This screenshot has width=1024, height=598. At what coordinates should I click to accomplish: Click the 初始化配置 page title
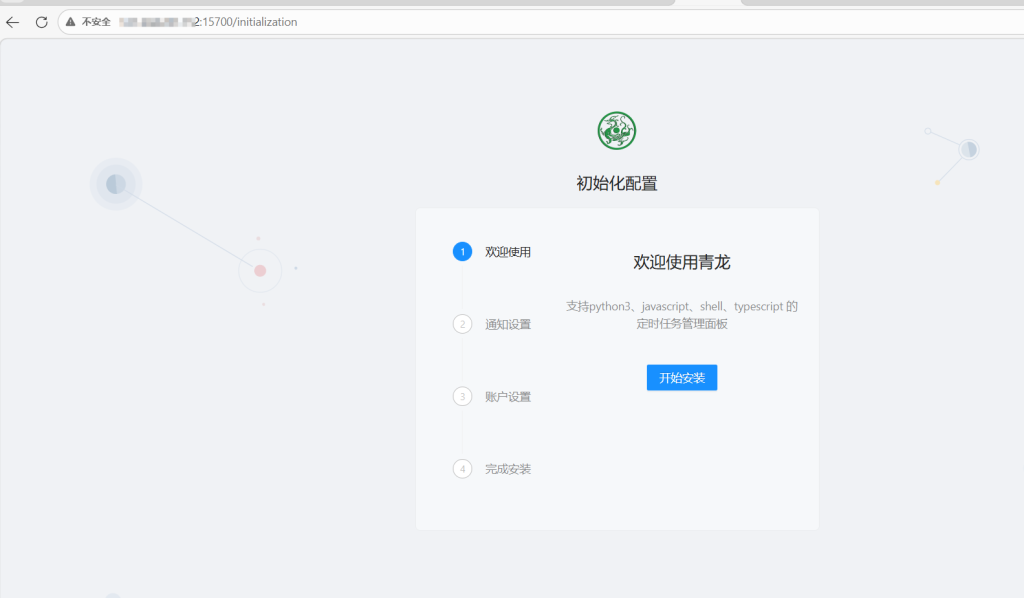[x=617, y=183]
